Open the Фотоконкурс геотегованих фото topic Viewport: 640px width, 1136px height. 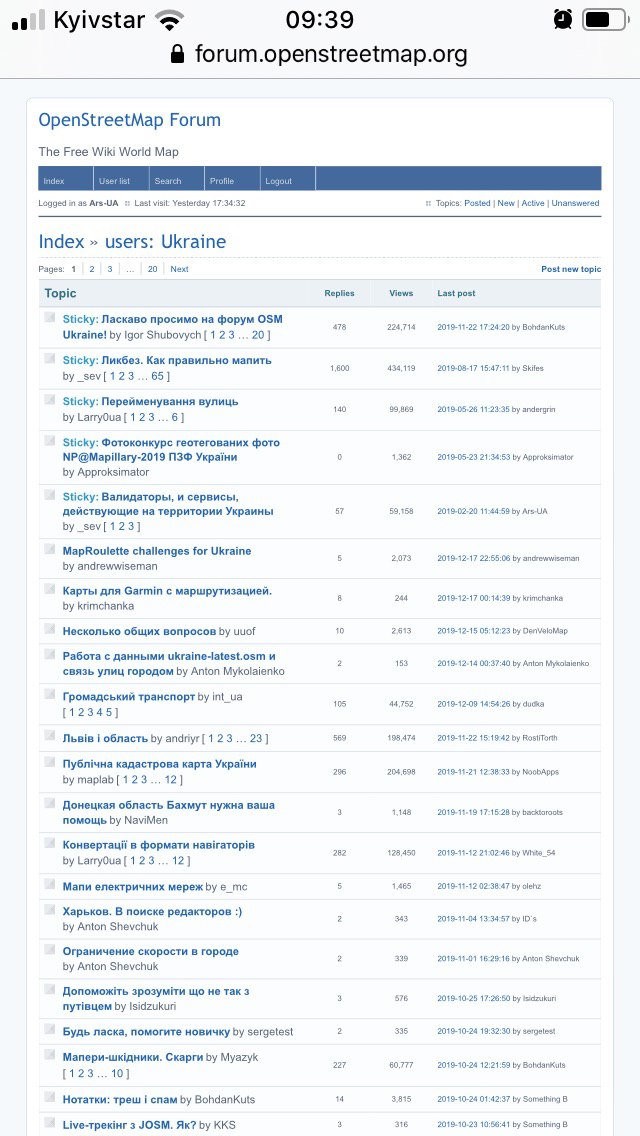171,450
